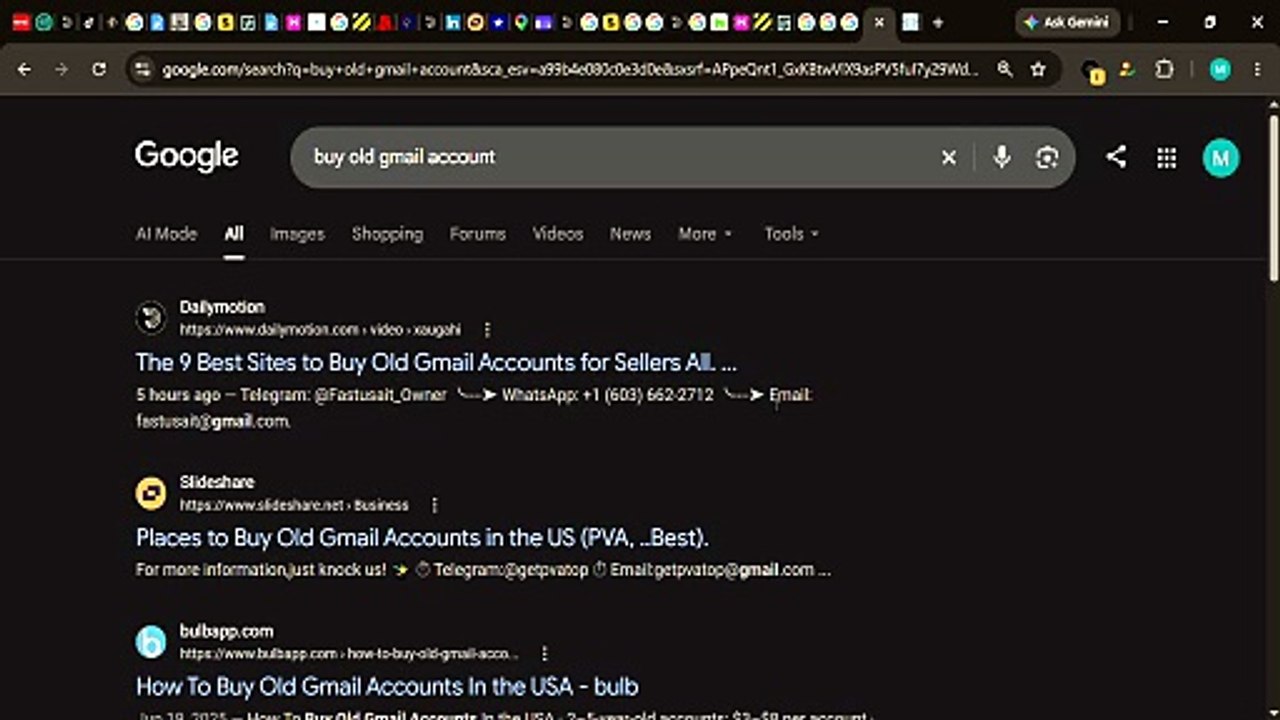
Task: Switch to the LinkedIn tab
Action: [453, 22]
